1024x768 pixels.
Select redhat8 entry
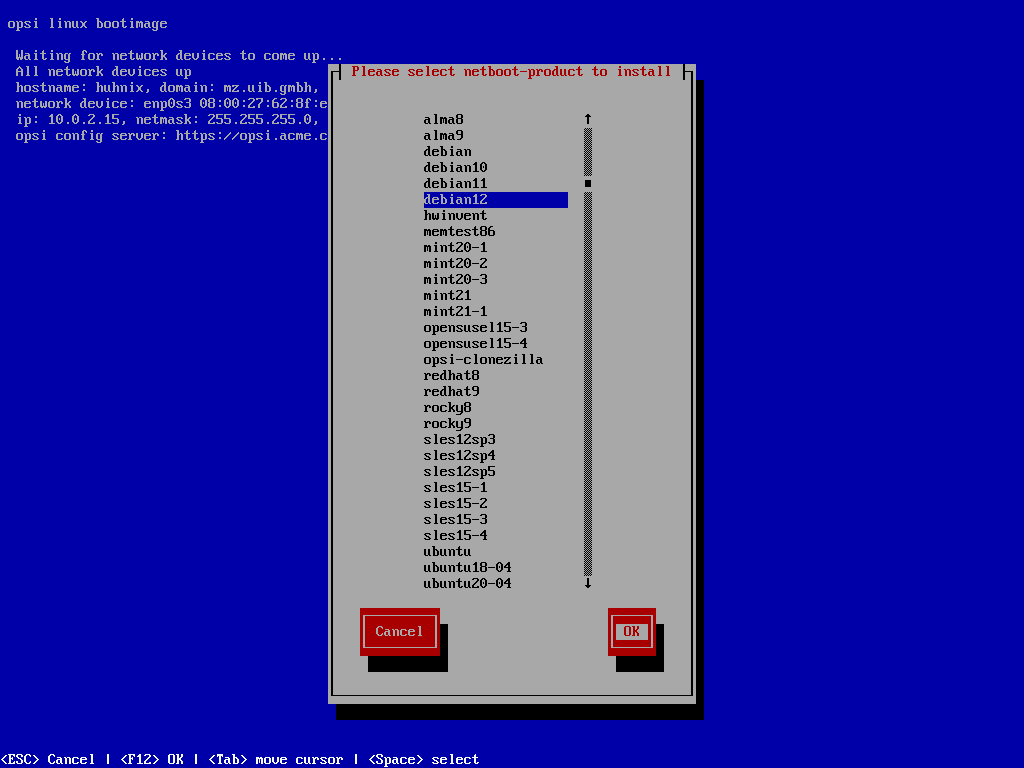(496, 376)
